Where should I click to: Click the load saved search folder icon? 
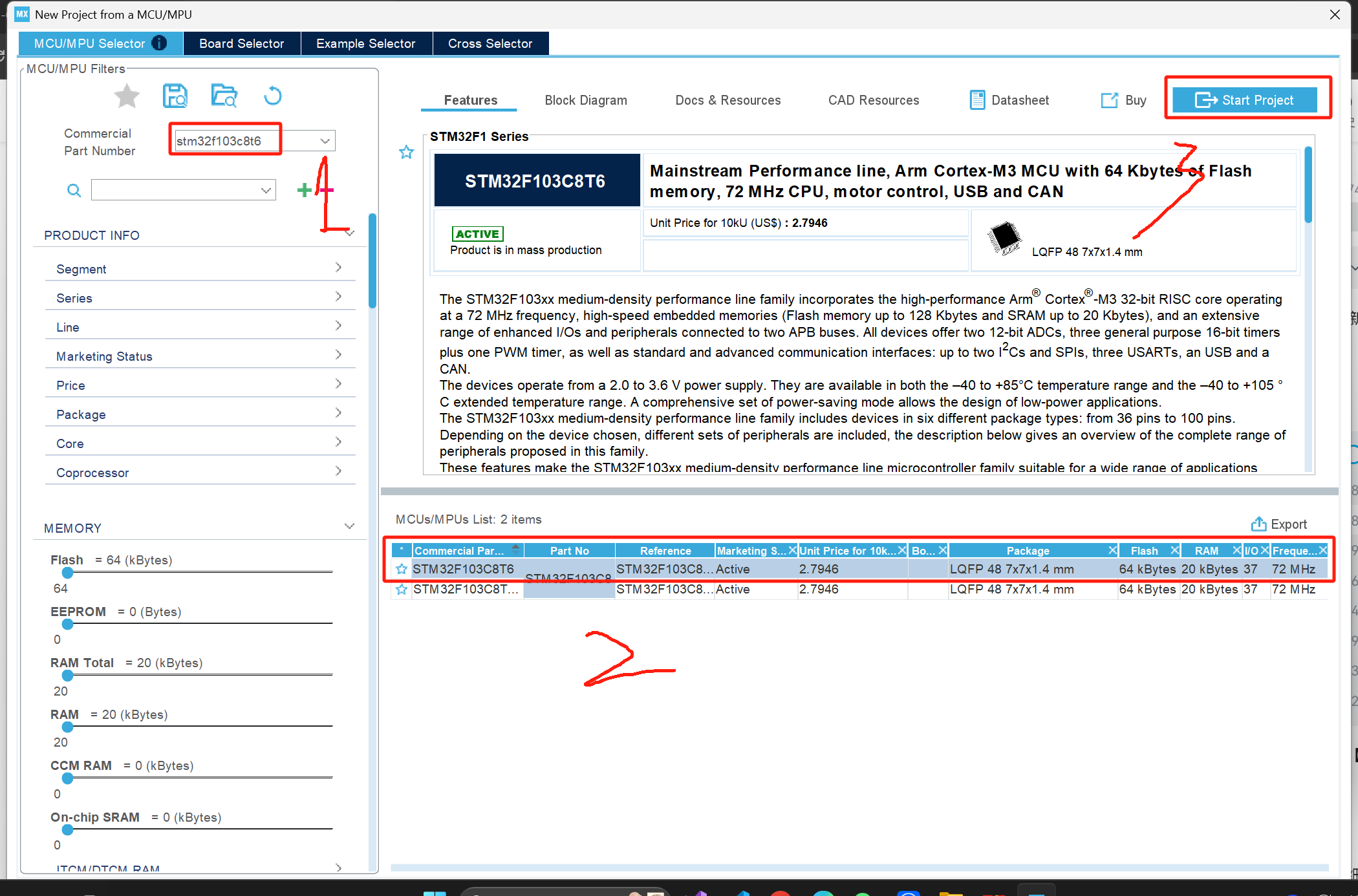pos(224,96)
